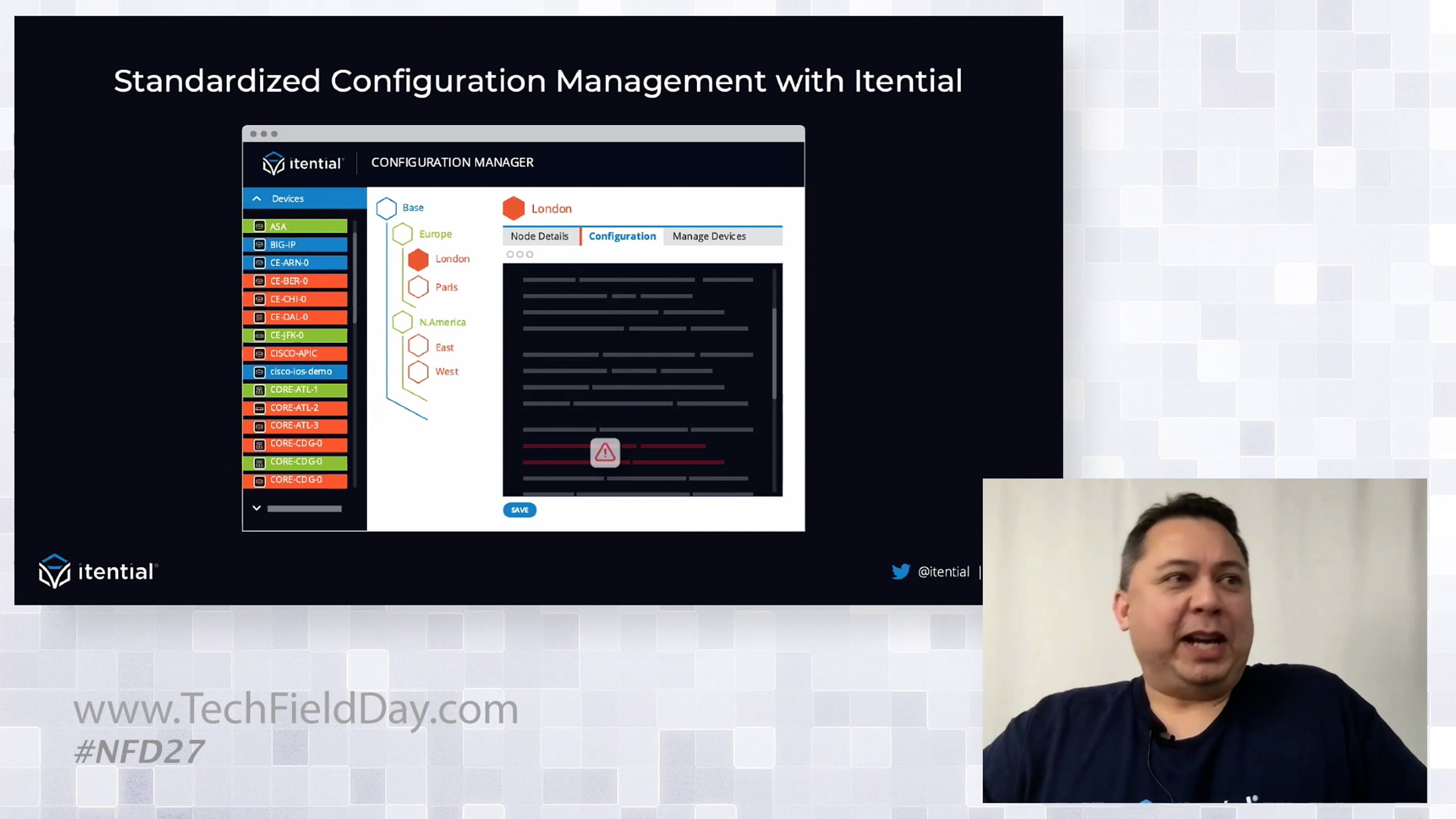Screen dimensions: 1456x819
Task: Click the CE-CHI-0 device icon
Action: pos(260,299)
